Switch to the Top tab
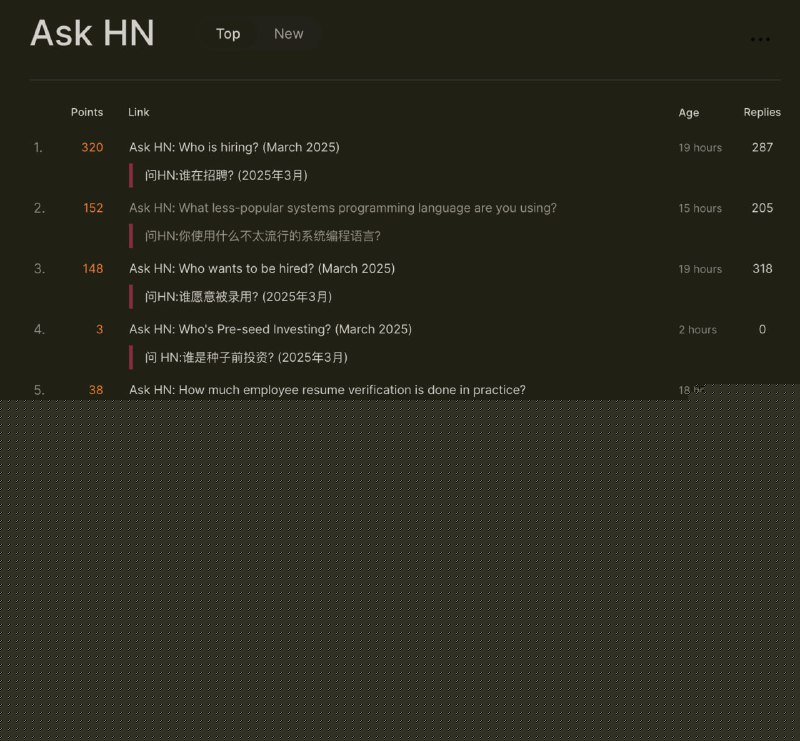The width and height of the screenshot is (800, 741). tap(228, 34)
